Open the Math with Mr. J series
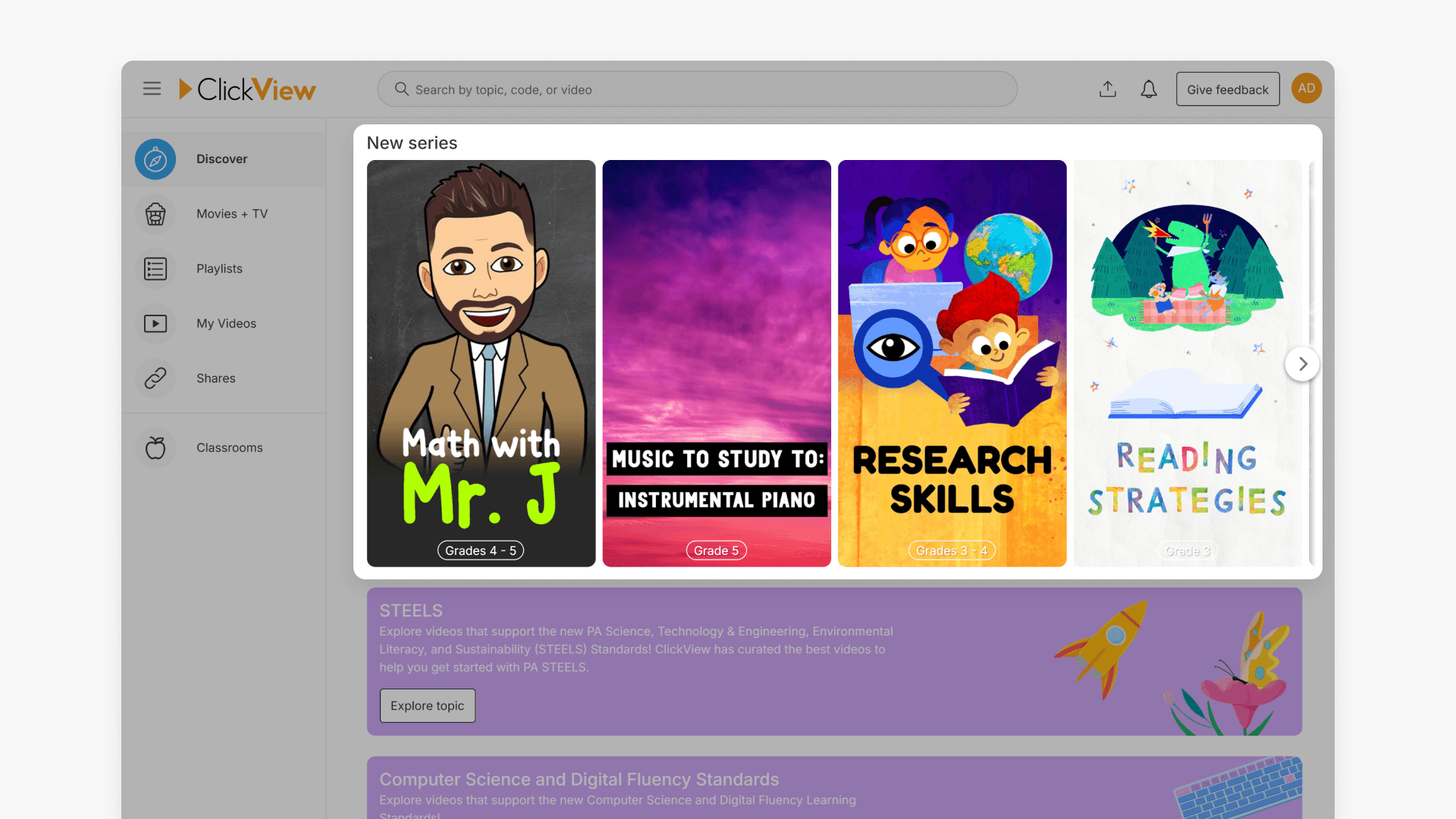Viewport: 1456px width, 819px height. 481,362
